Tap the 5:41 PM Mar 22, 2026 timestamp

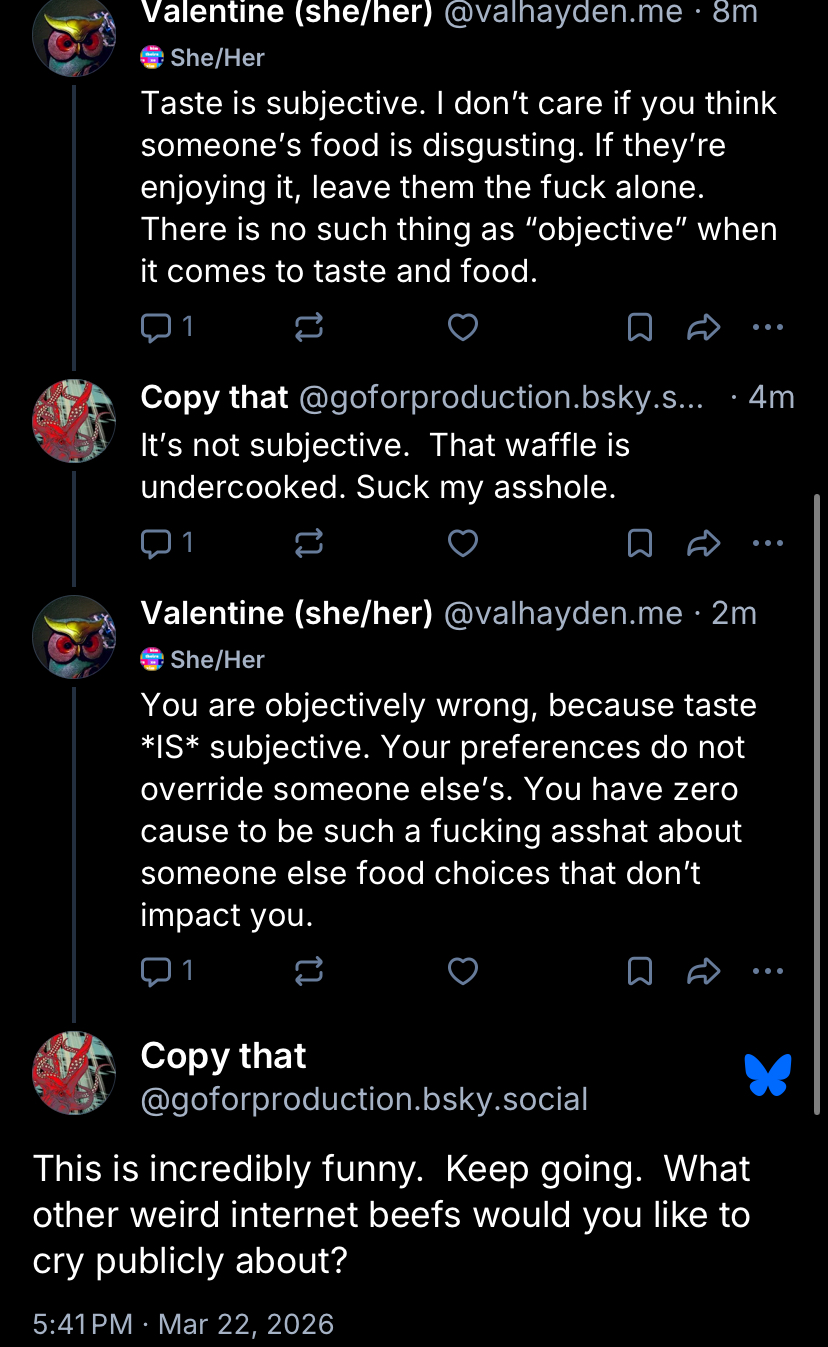pyautogui.click(x=183, y=1324)
